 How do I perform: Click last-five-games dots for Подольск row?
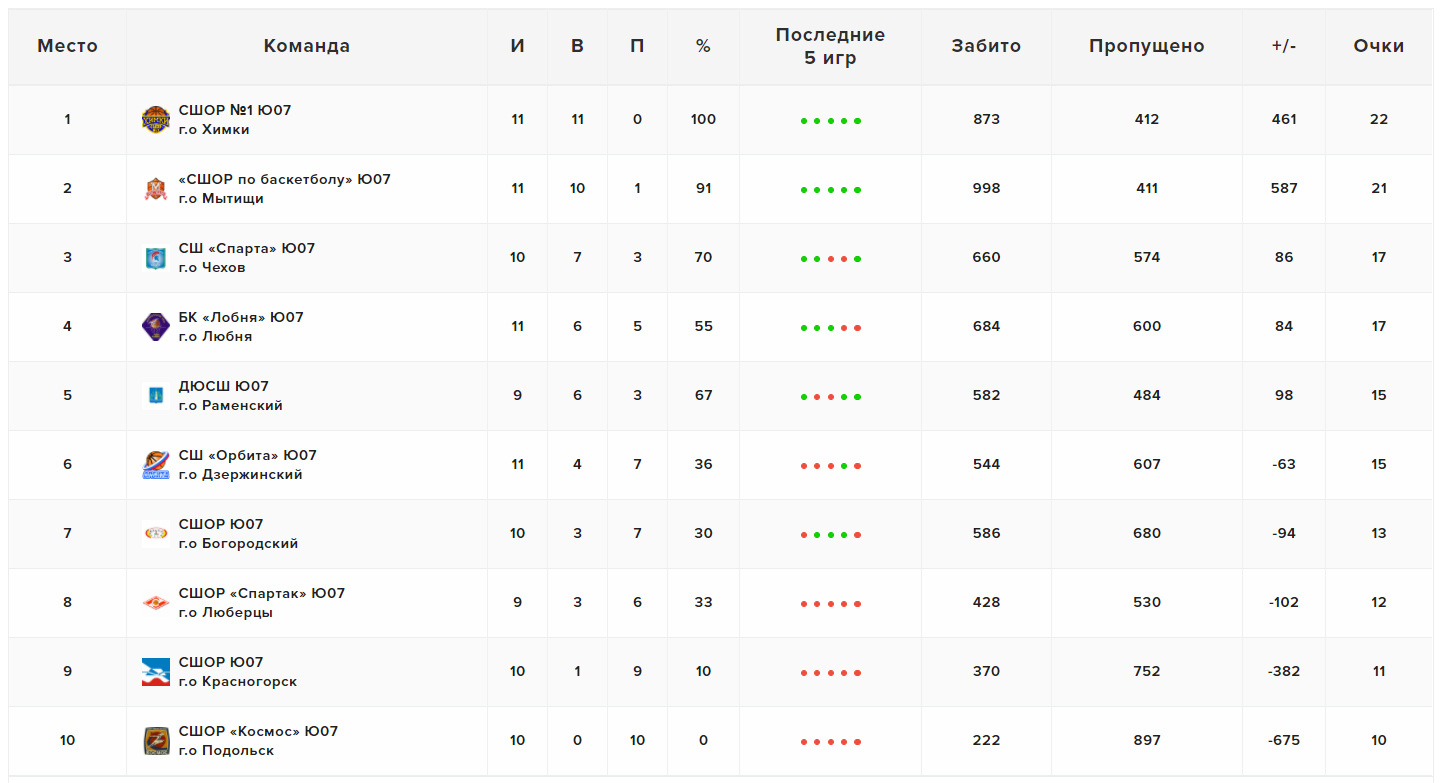tap(831, 742)
